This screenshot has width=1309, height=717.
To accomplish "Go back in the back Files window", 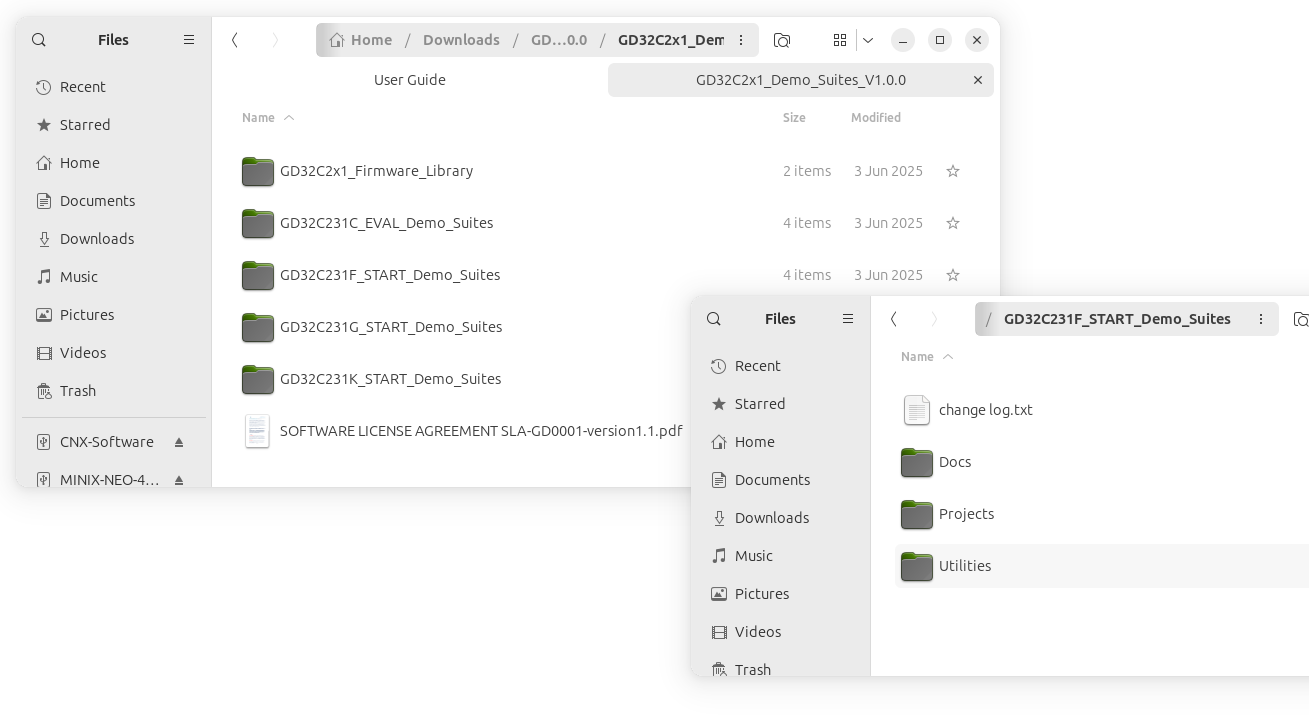I will tap(234, 40).
